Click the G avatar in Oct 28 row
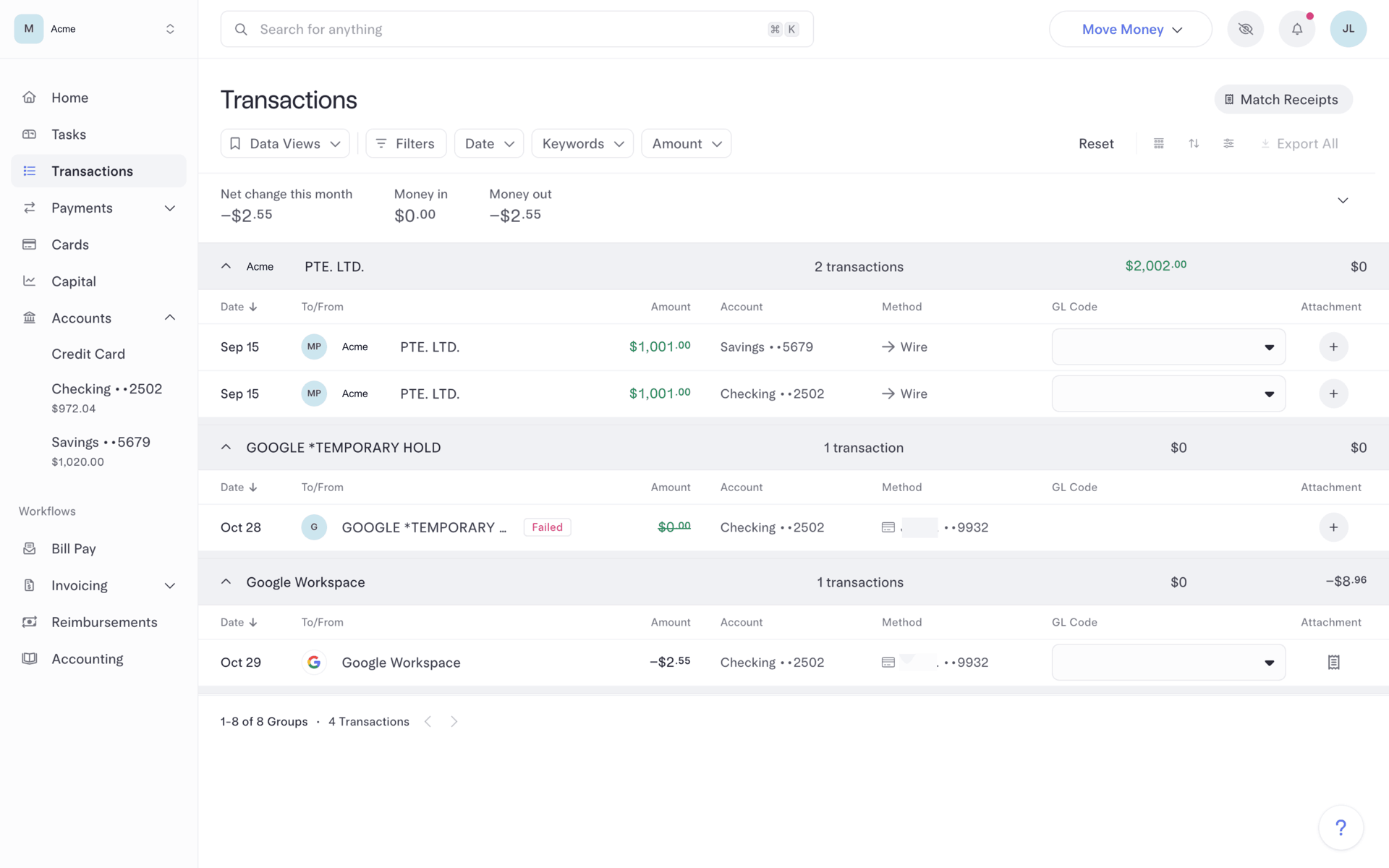Screen dimensions: 1389x868 coord(314,527)
